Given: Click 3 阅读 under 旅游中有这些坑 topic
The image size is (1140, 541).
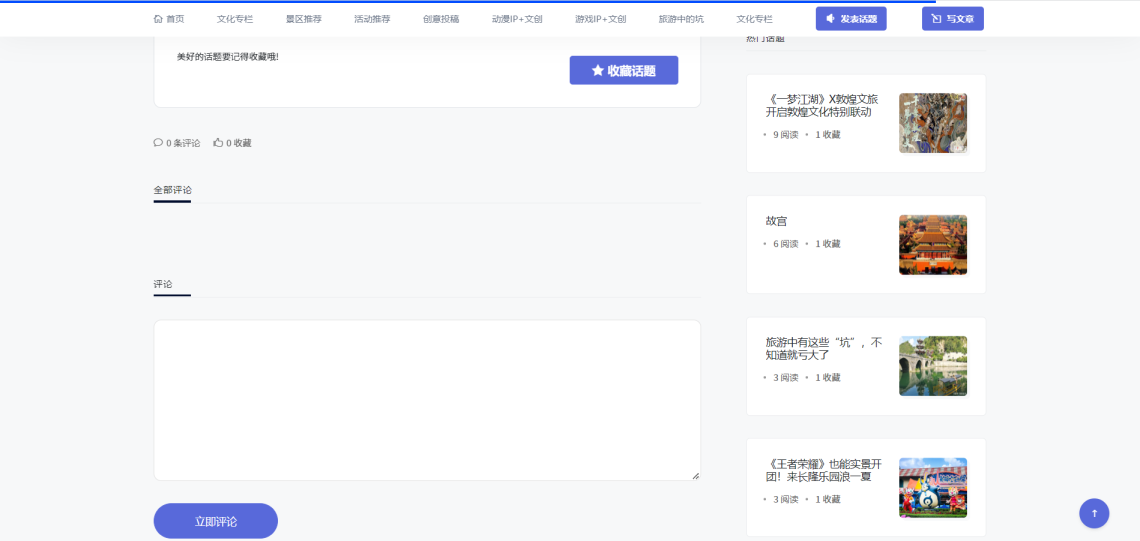Looking at the screenshot, I should click(785, 378).
